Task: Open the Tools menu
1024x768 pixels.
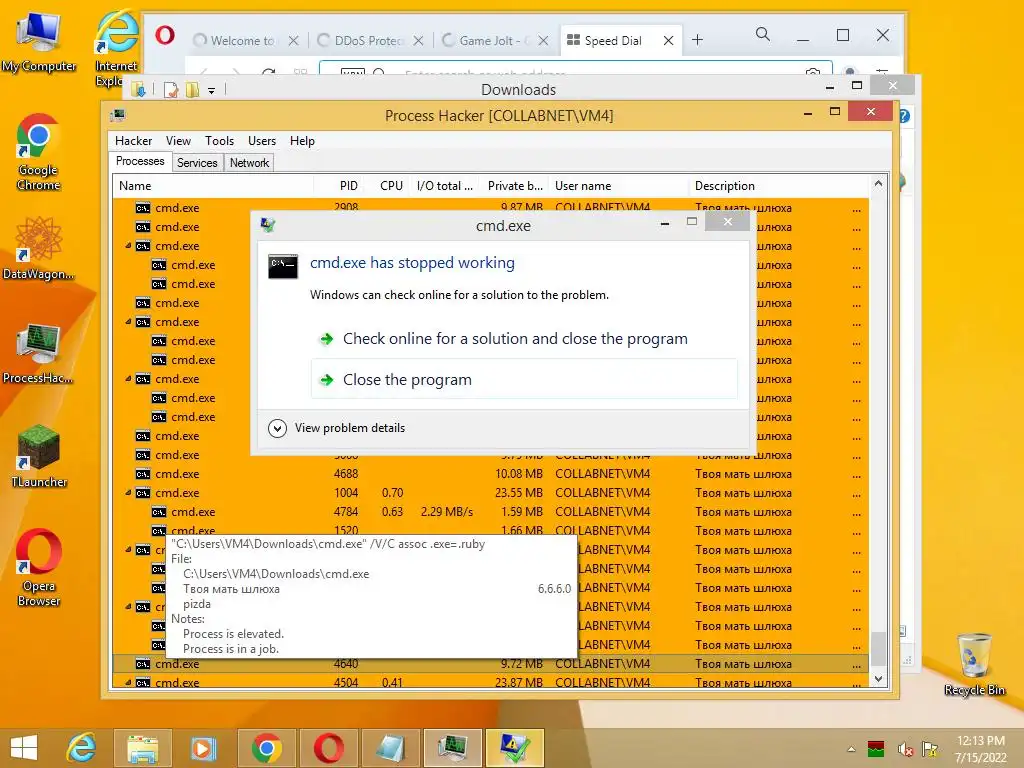Action: 219,140
